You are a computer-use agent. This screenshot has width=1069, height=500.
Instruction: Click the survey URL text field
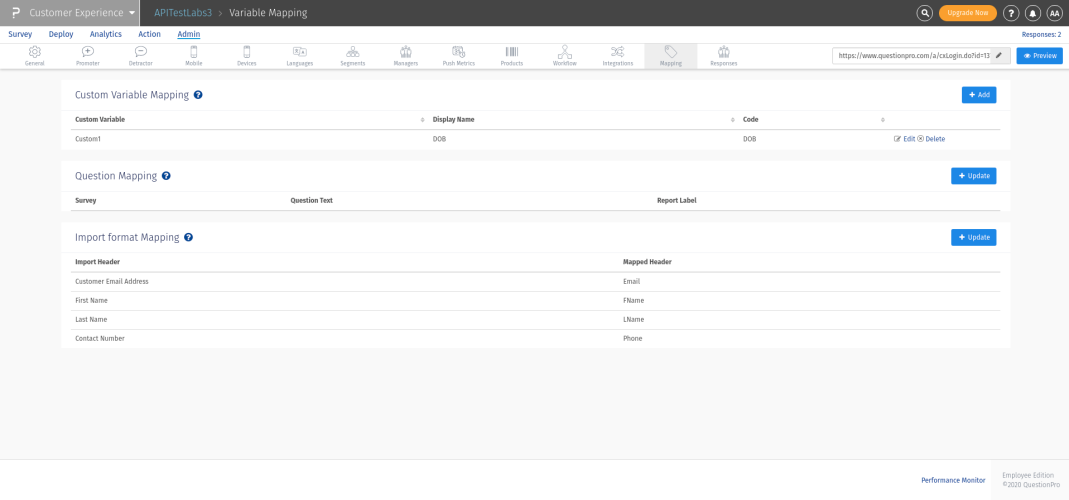pyautogui.click(x=911, y=55)
